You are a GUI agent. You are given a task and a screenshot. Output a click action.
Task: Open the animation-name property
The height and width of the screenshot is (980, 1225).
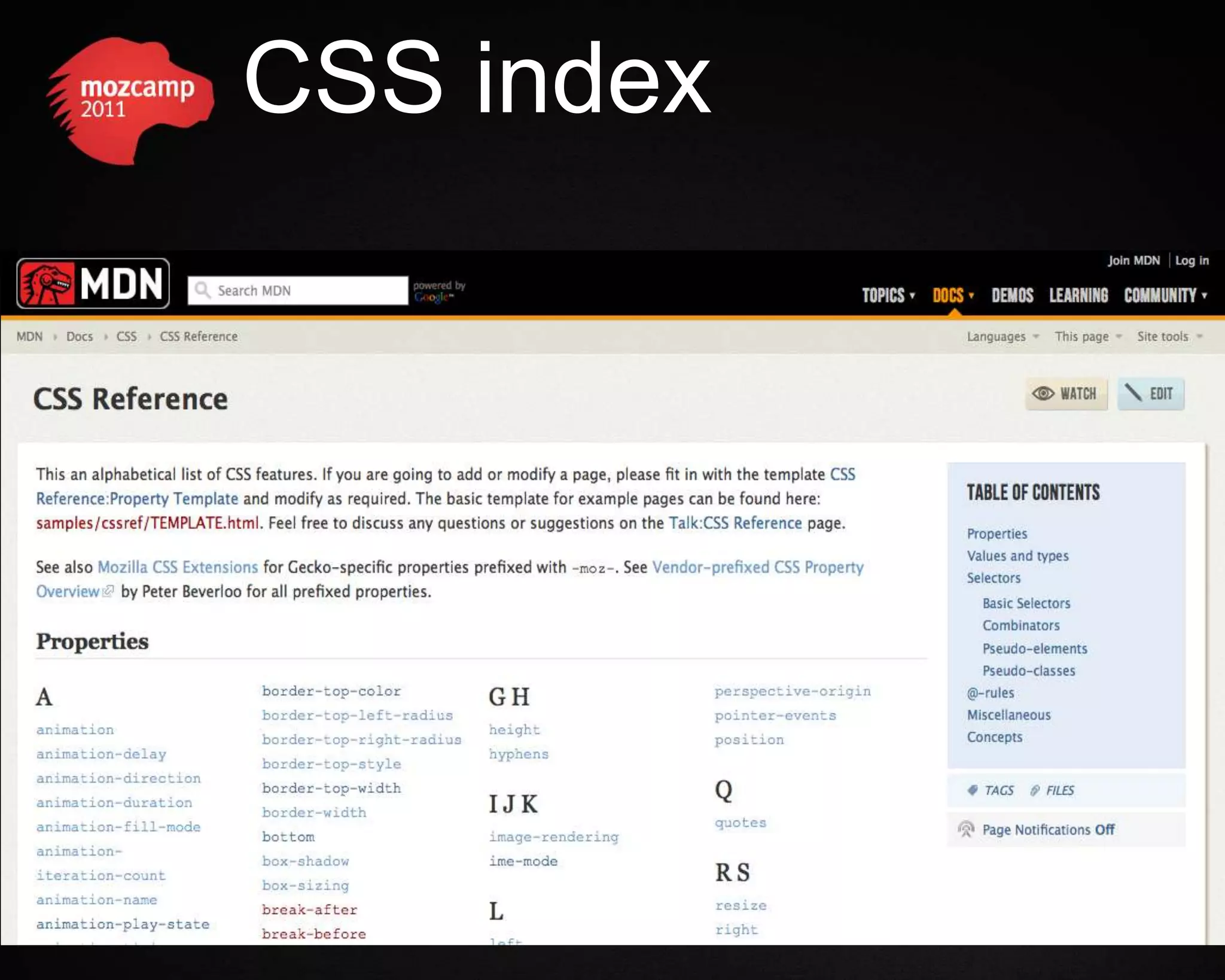tap(97, 900)
